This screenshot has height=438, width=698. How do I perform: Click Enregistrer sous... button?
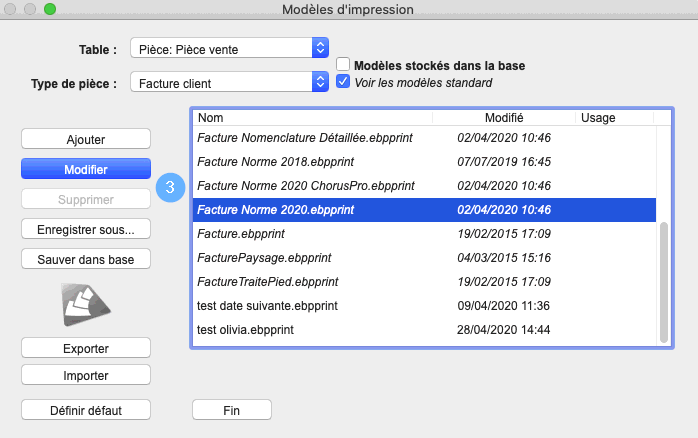click(x=86, y=229)
